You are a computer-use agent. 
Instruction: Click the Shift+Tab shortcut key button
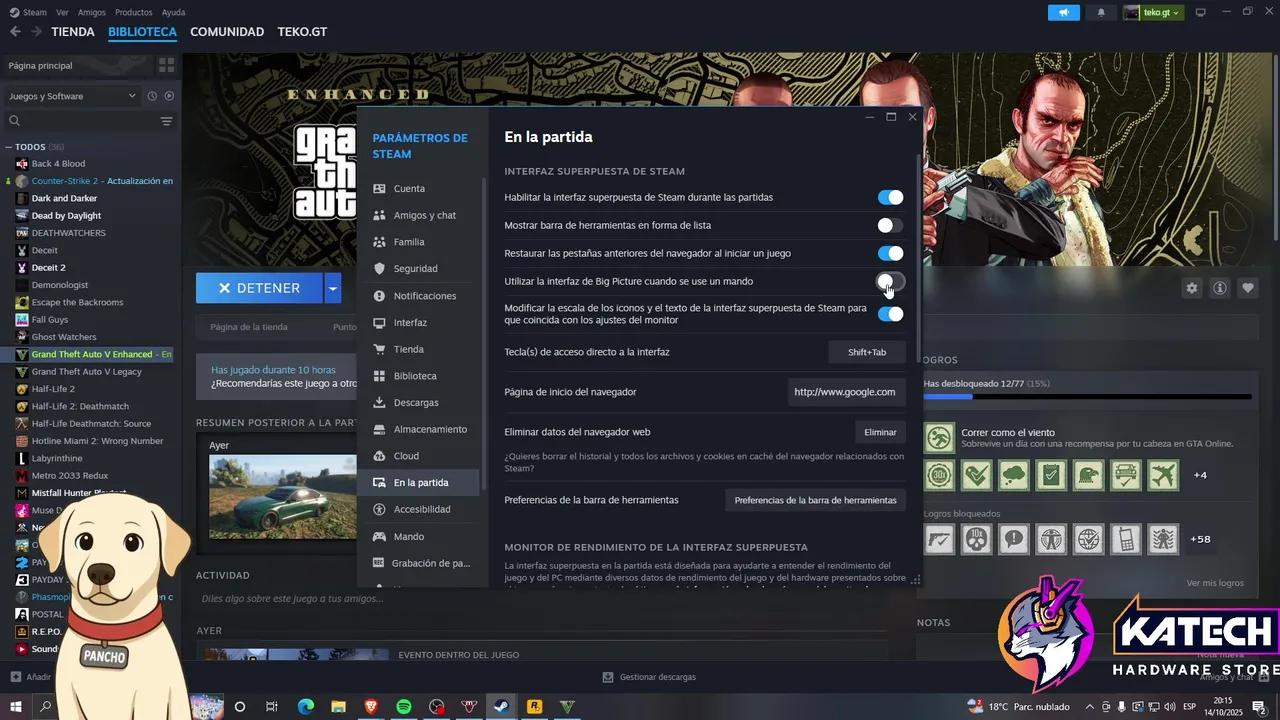(867, 352)
